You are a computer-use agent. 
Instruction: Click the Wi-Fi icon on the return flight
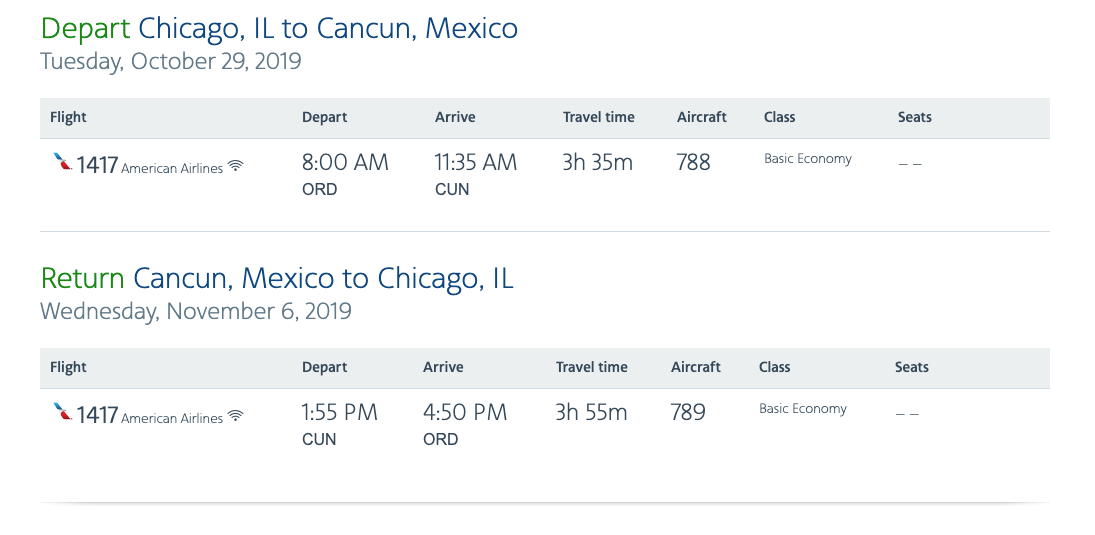pos(236,416)
